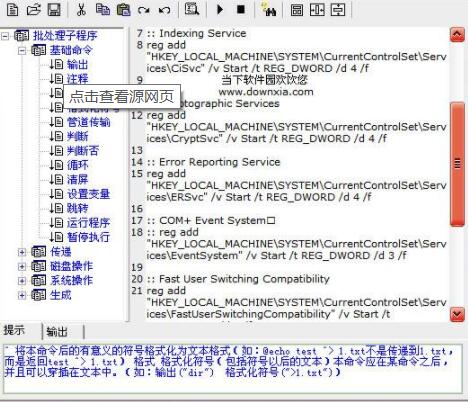Click the vertical split layout icon
The image size is (468, 402).
coord(317,10)
